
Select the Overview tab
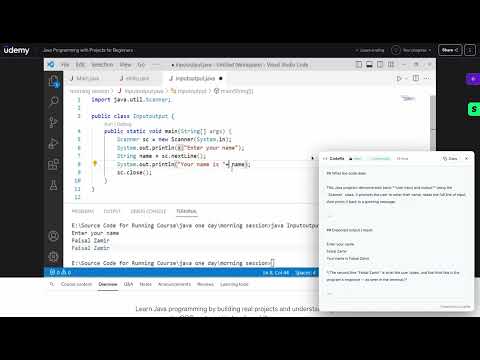108,284
